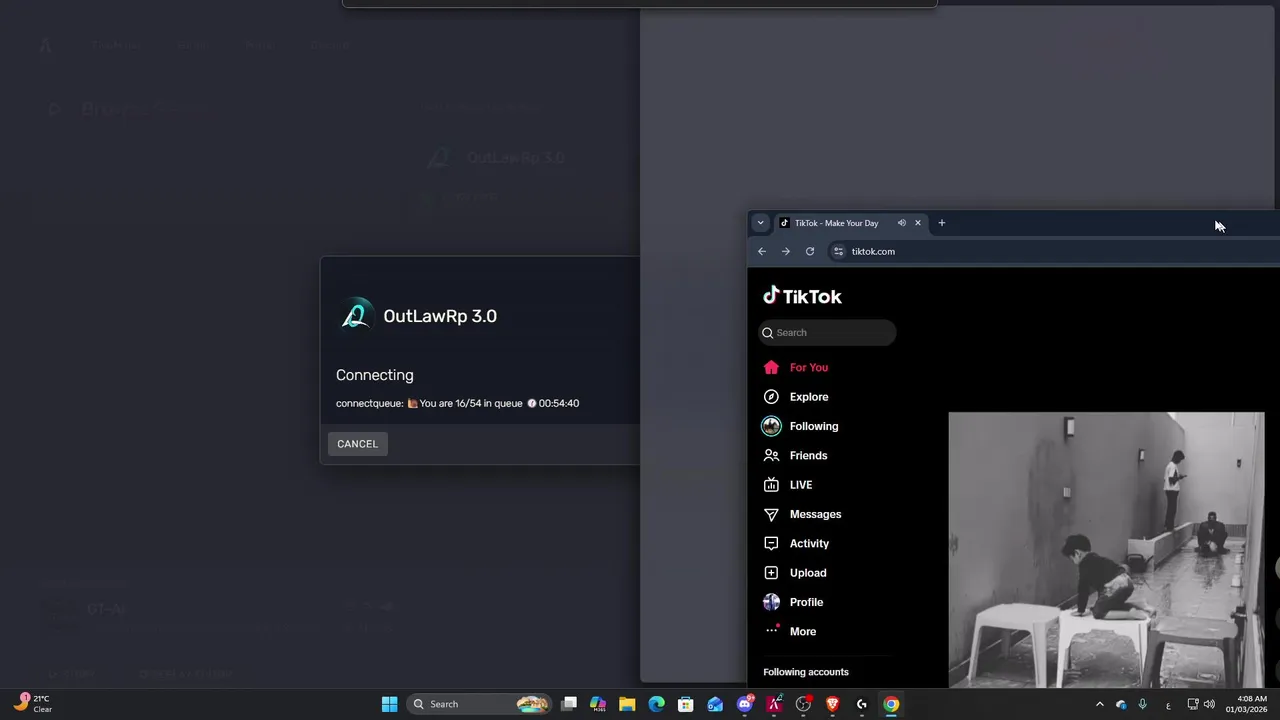Go back in the browser
The image size is (1280, 720).
[762, 251]
